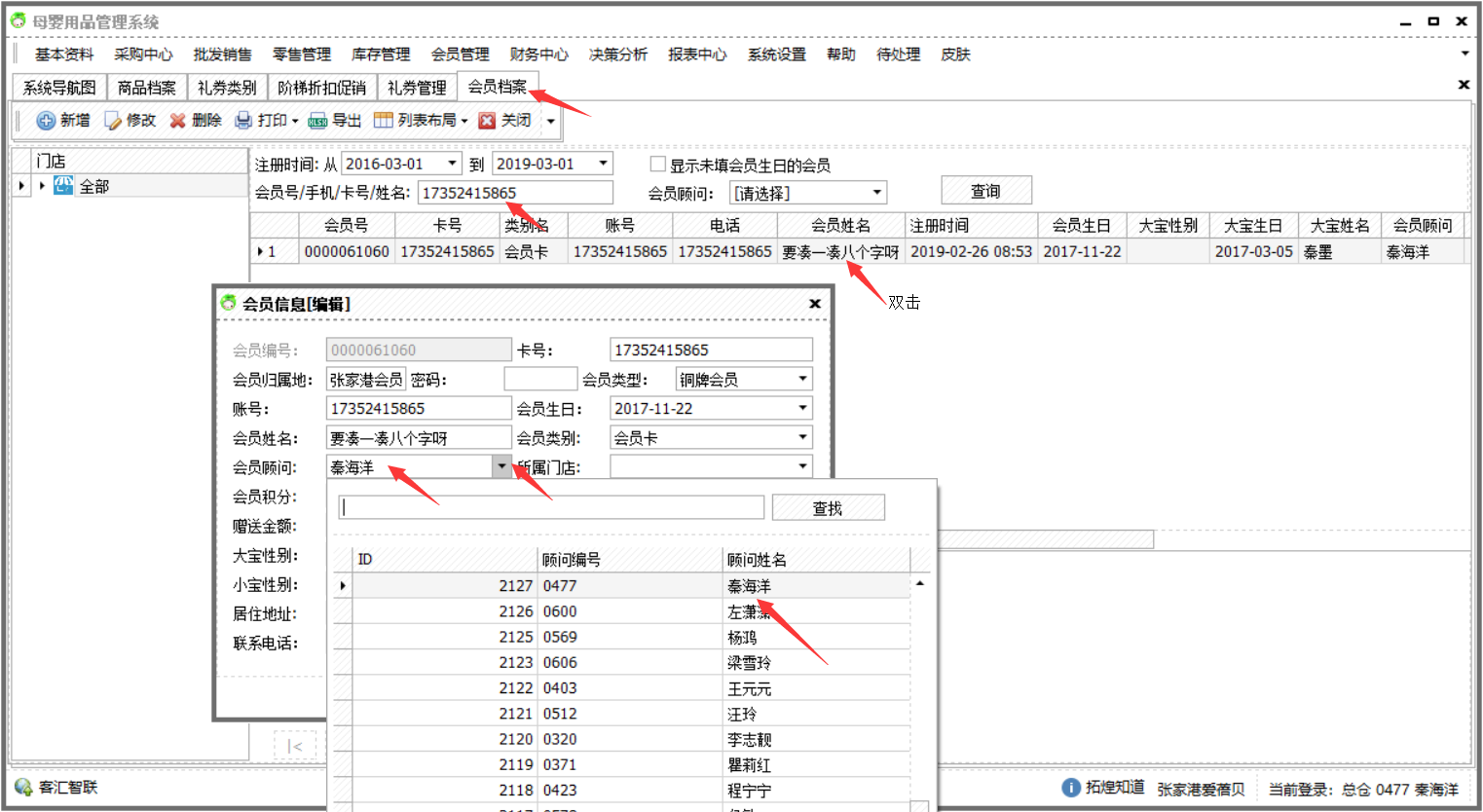Open the 财务中心 menu
Viewport: 1483px width, 812px height.
tap(539, 55)
